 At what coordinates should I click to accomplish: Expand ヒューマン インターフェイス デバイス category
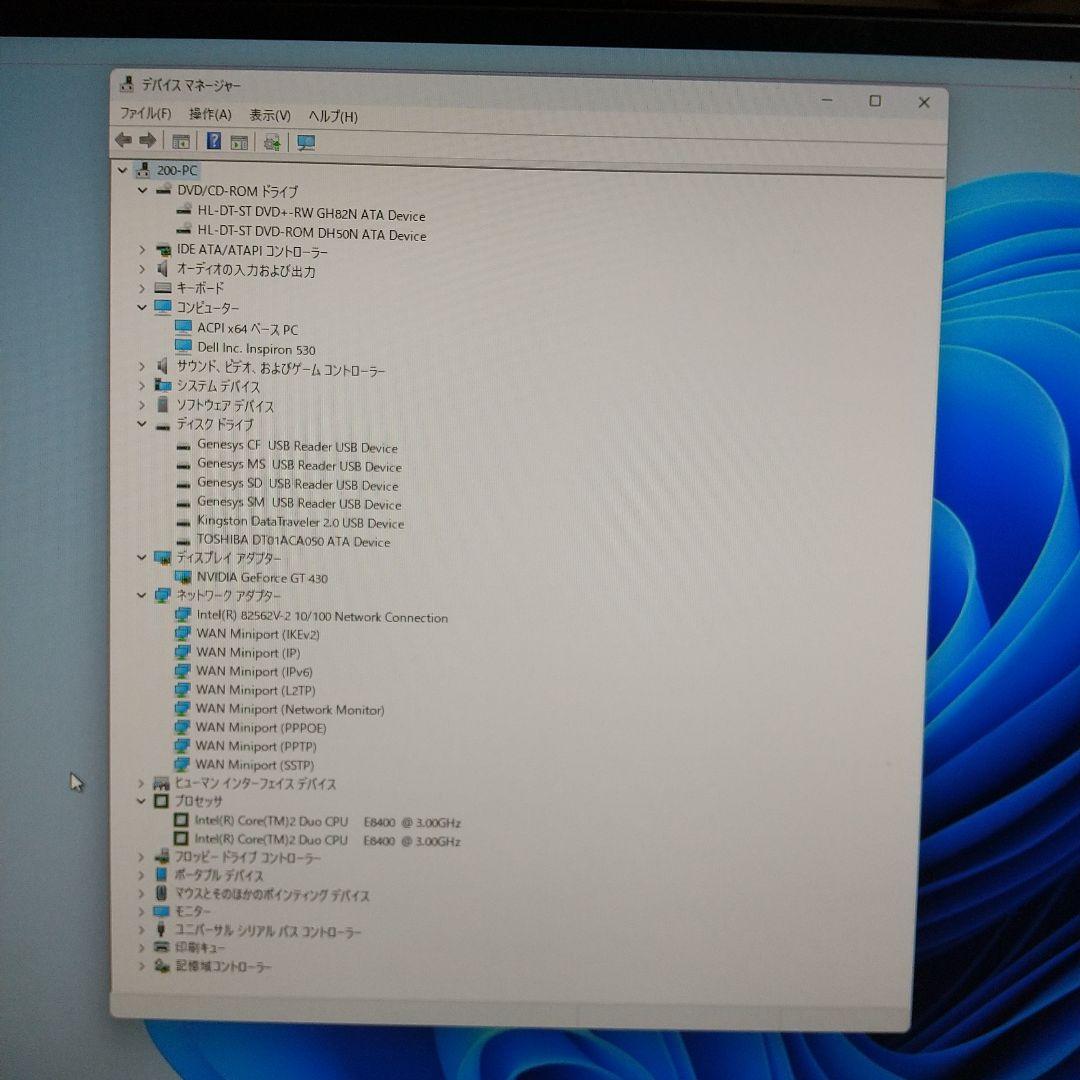coord(141,783)
